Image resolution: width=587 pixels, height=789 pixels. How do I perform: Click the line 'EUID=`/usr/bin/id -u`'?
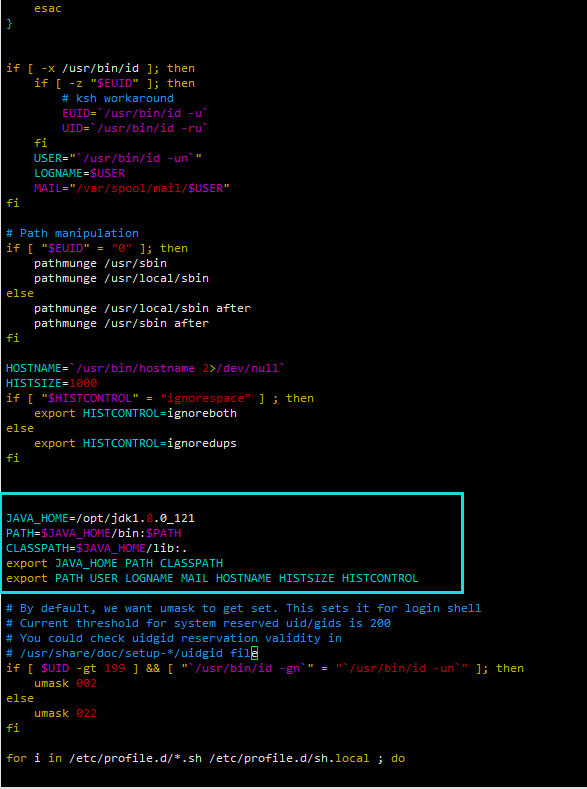point(135,113)
